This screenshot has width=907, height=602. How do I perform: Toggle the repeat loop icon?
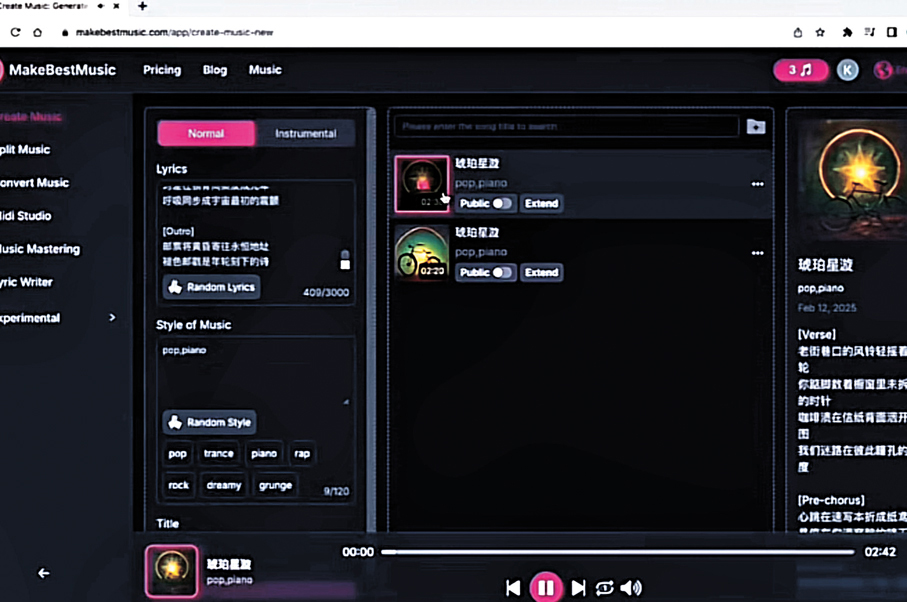[604, 588]
